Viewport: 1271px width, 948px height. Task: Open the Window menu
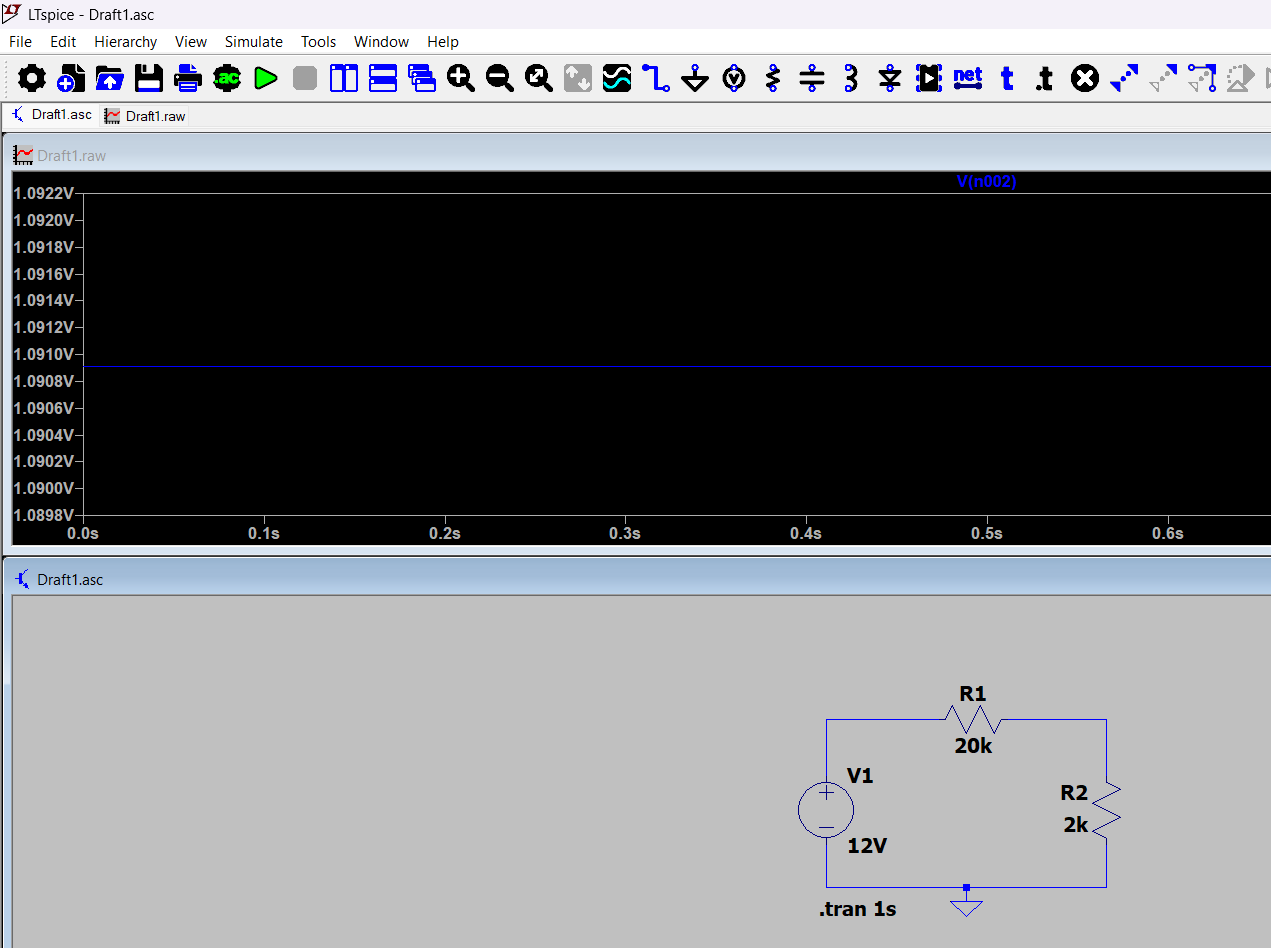tap(381, 41)
